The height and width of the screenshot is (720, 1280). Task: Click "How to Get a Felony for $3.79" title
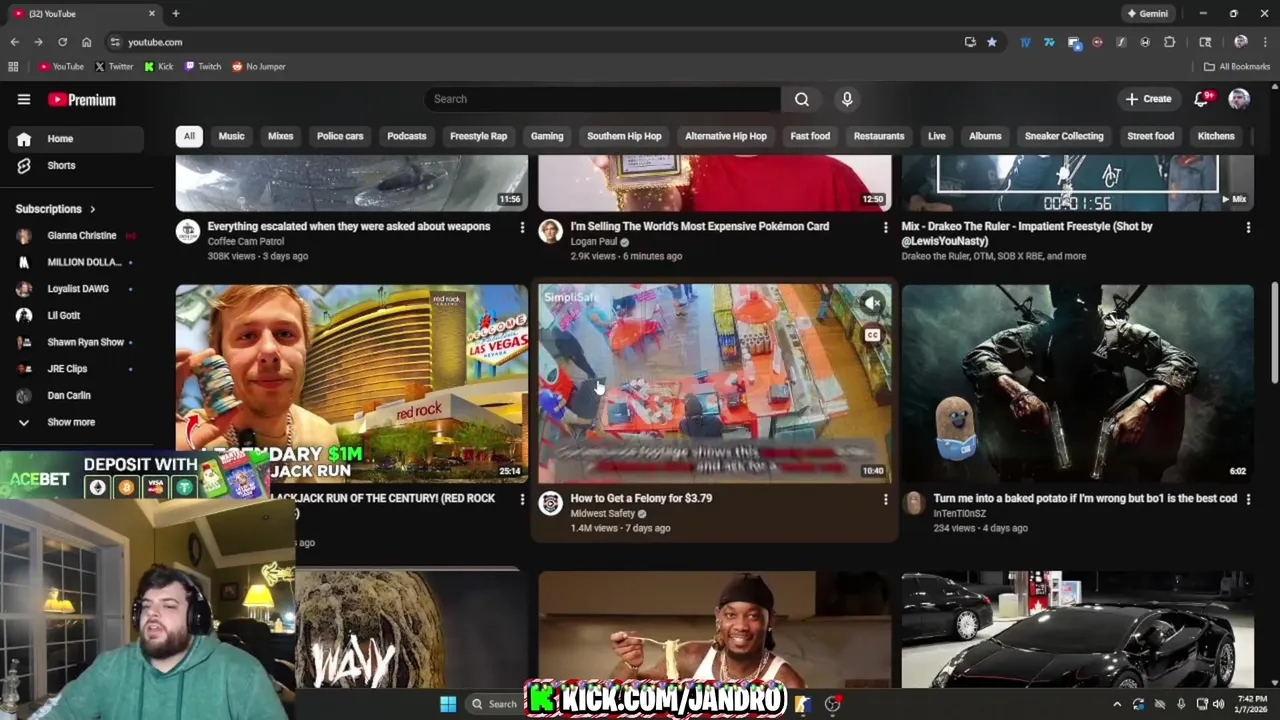pos(641,498)
